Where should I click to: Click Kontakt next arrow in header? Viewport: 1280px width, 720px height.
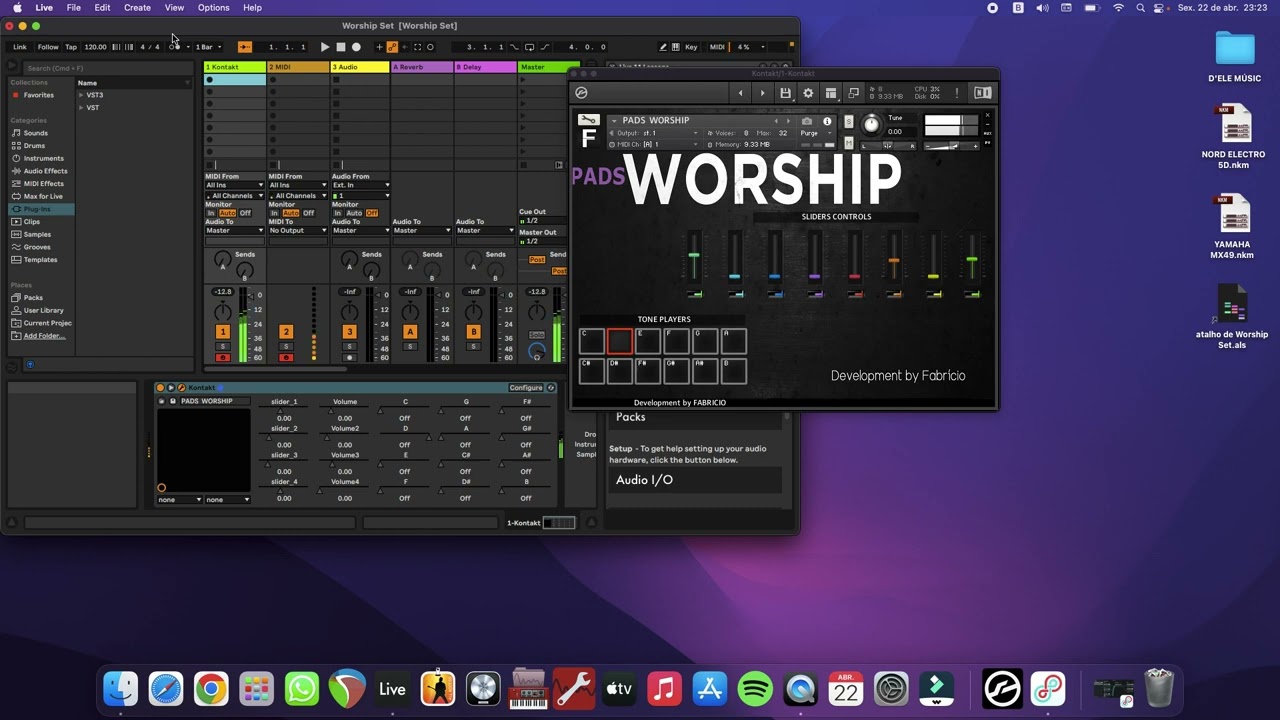pos(762,93)
